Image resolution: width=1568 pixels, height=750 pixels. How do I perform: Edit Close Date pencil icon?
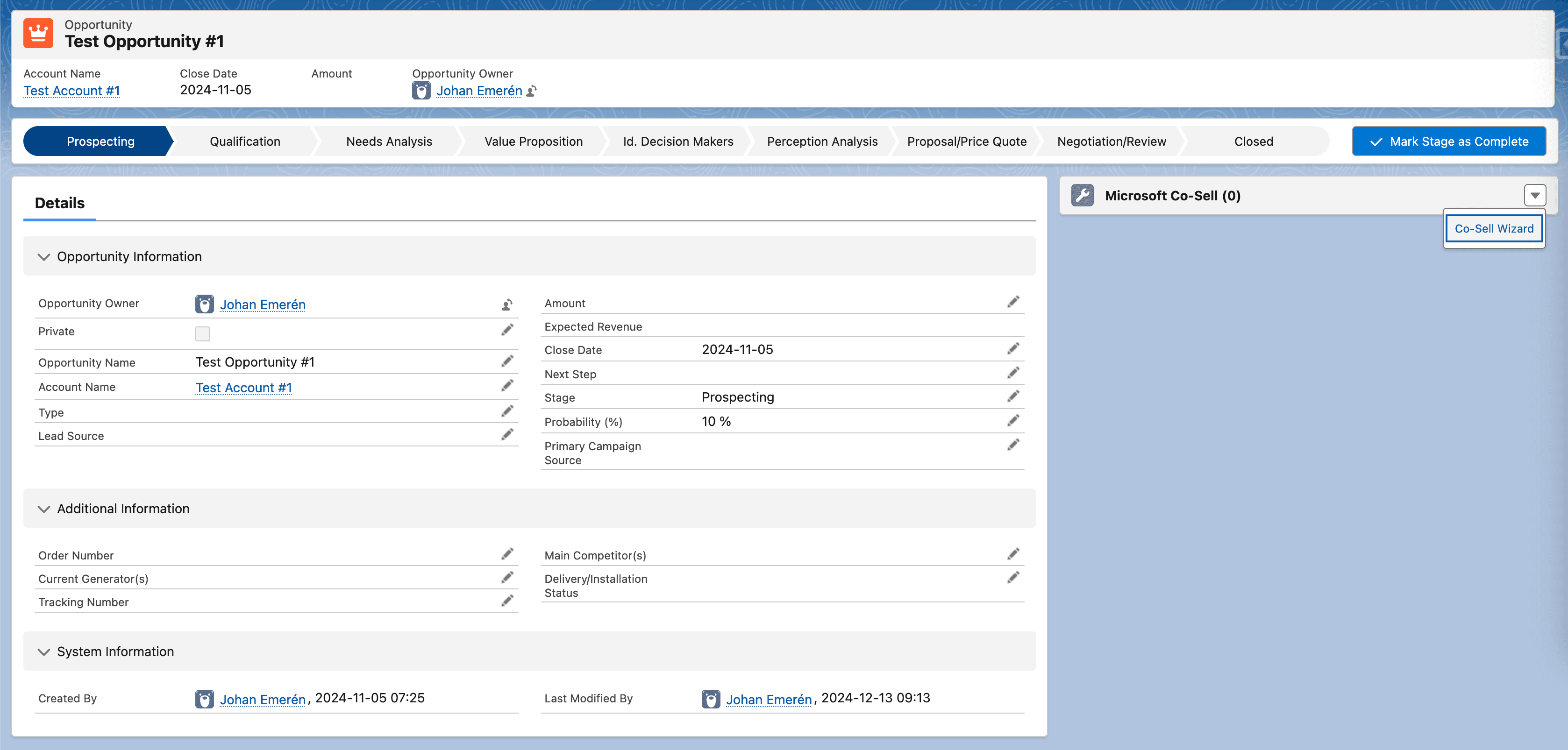click(x=1013, y=348)
